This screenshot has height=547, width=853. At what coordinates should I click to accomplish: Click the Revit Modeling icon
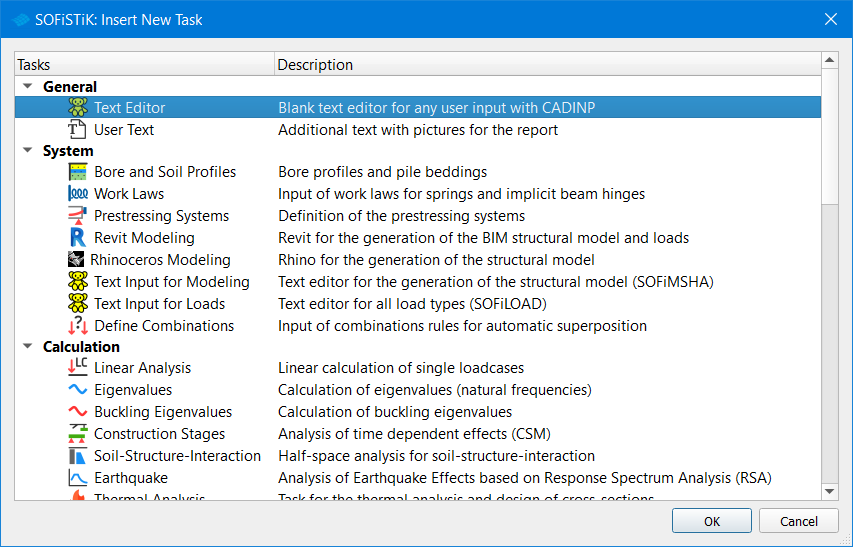pos(77,238)
